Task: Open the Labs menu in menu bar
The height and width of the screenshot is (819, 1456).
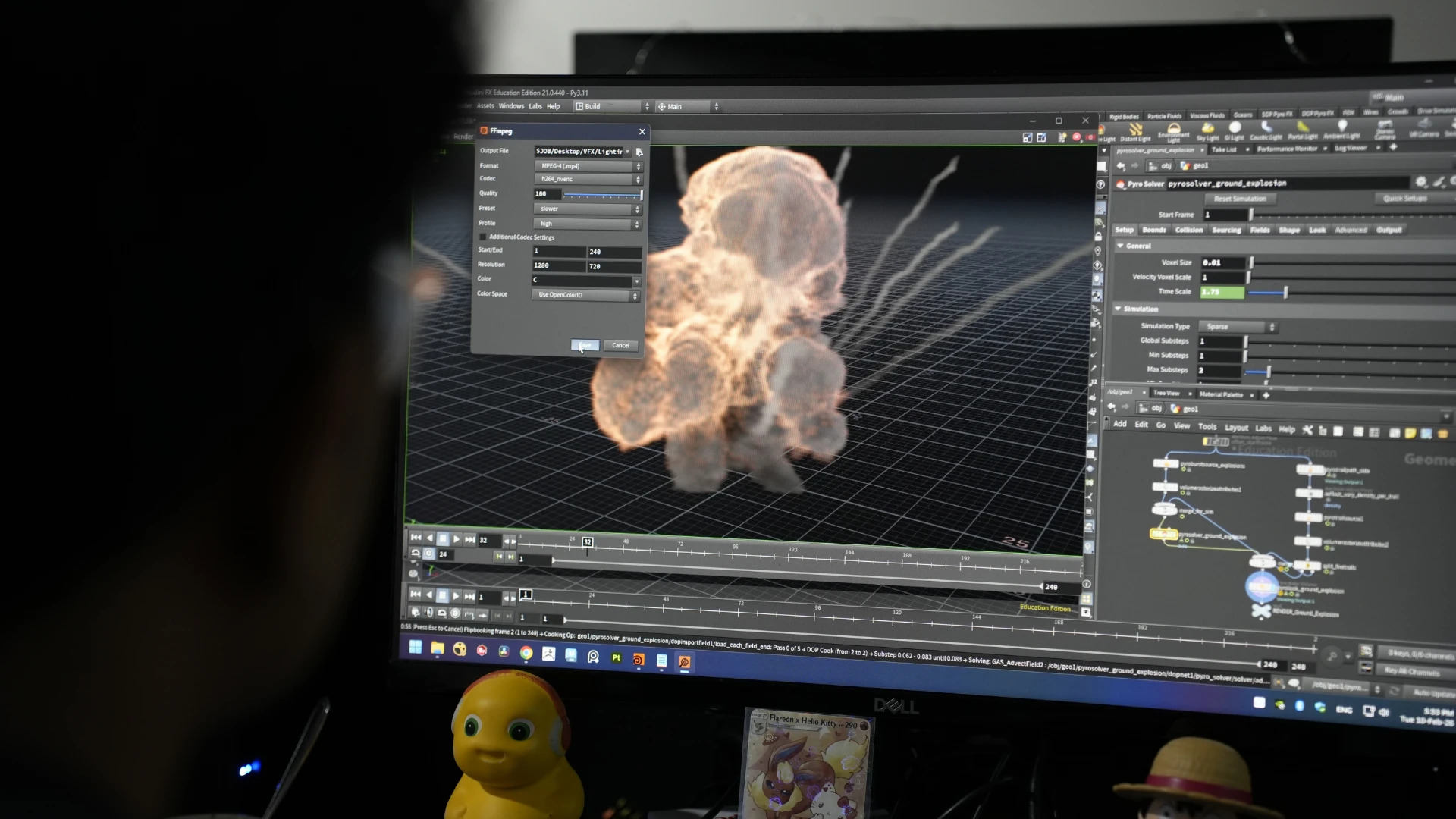Action: (535, 106)
